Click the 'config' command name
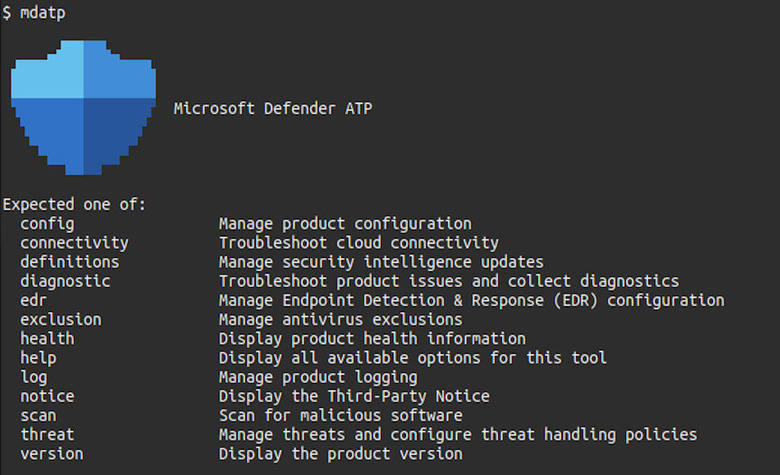780x475 pixels. (x=47, y=224)
